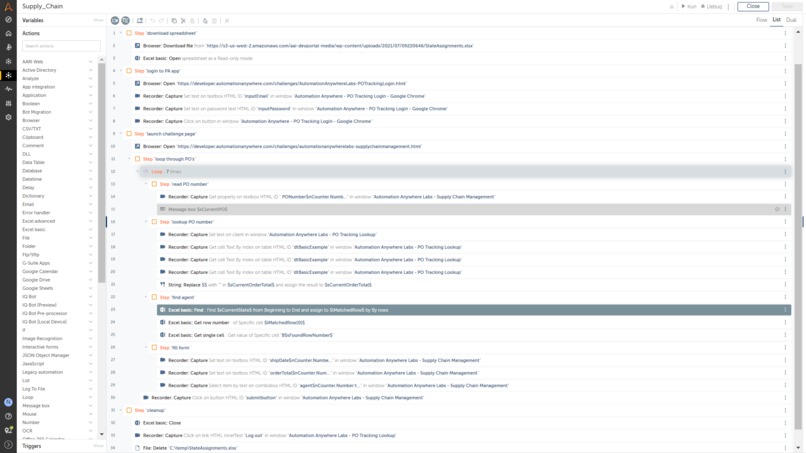The height and width of the screenshot is (453, 806).
Task: Click the Run label
Action: tap(691, 7)
